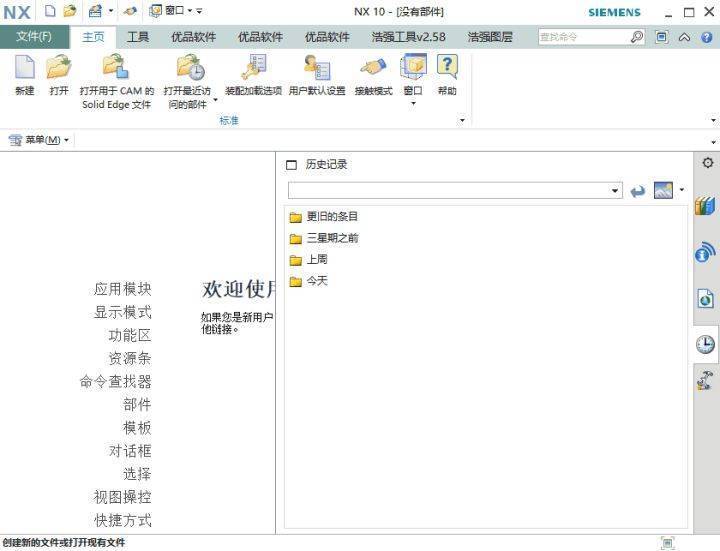The width and height of the screenshot is (720, 551).
Task: Click the Window (窗口) ribbon icon
Action: (x=413, y=67)
